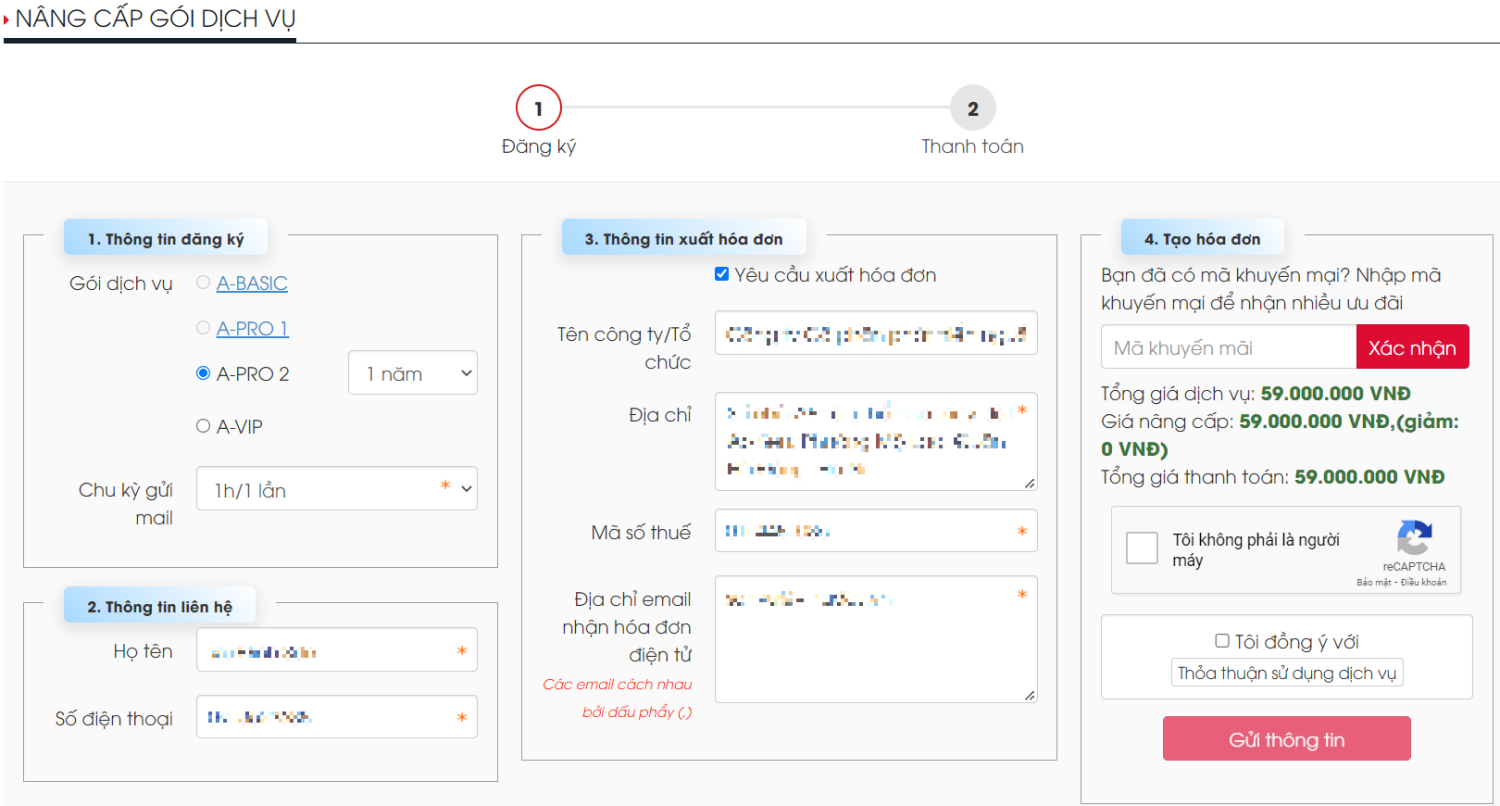1500x806 pixels.
Task: Click the 'Số điện thoại' input field
Action: point(337,717)
